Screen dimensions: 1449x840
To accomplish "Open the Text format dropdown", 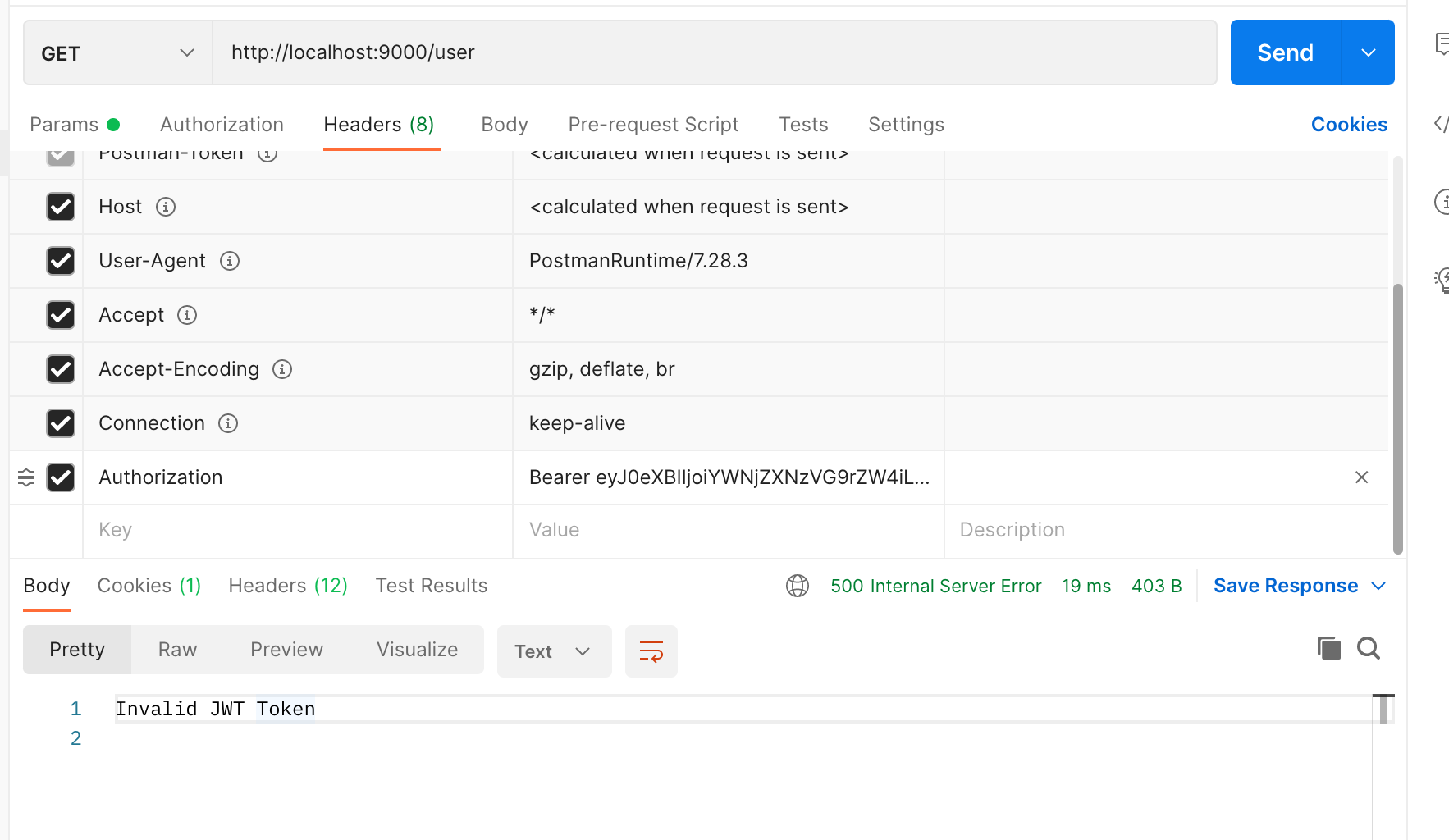I will (555, 651).
